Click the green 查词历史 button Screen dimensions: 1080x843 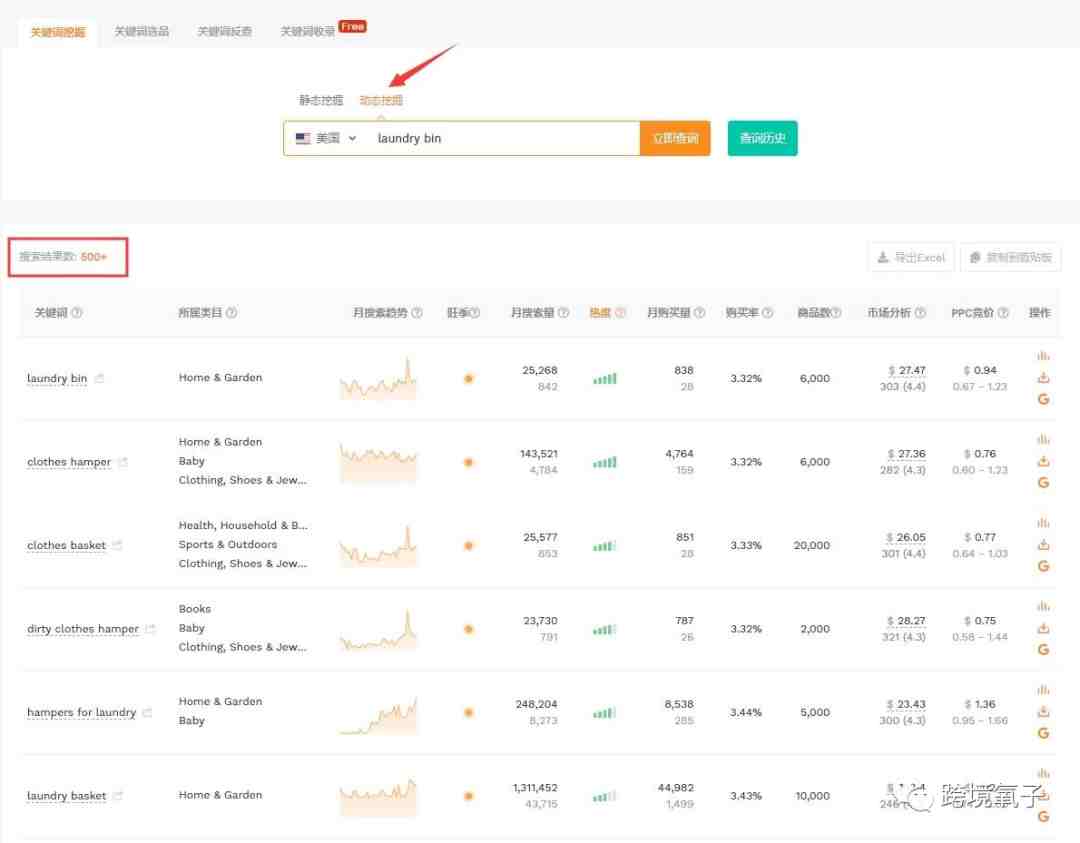pos(762,139)
